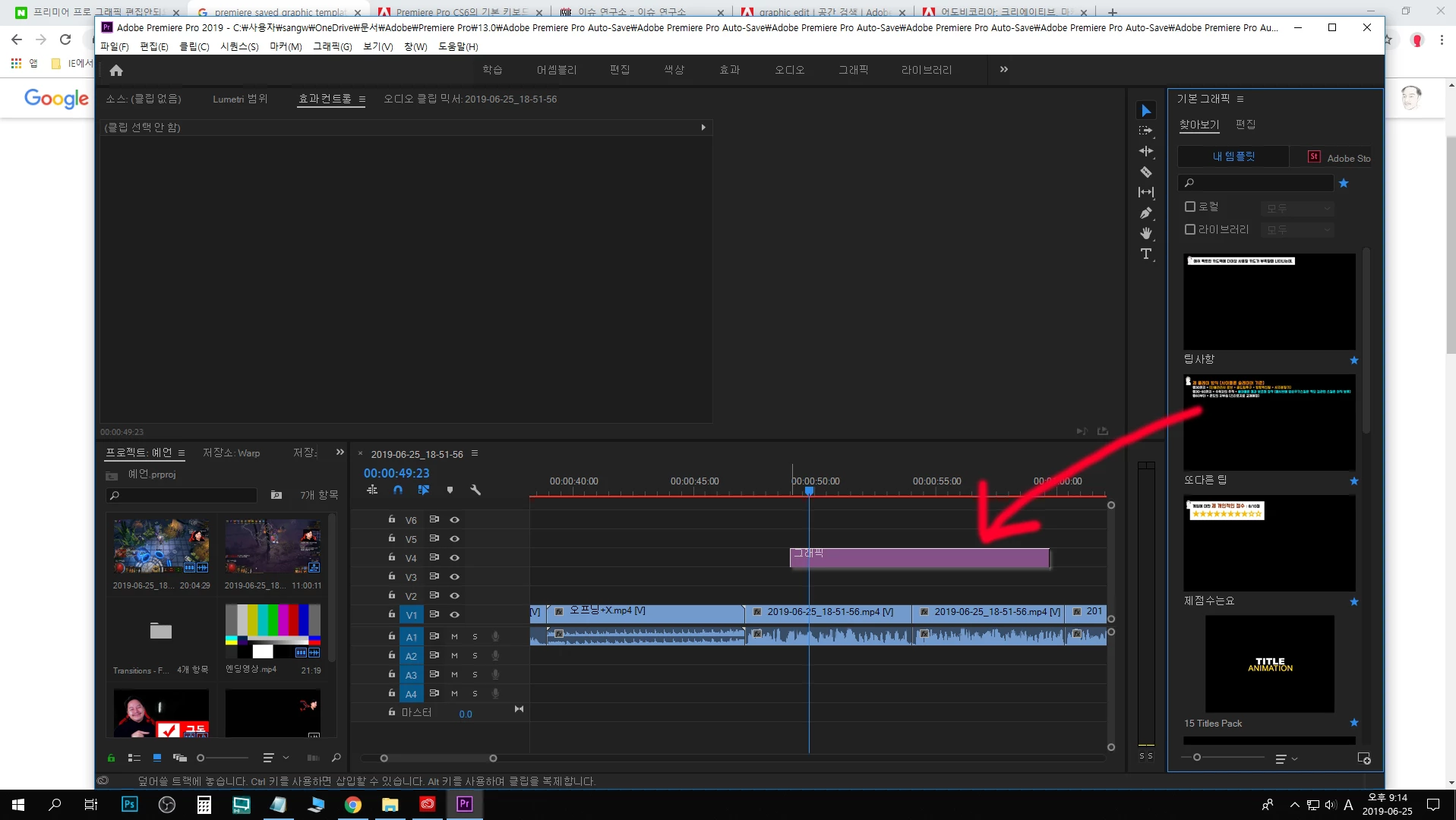Open File Explorer from the taskbar
Viewport: 1456px width, 820px height.
(x=390, y=804)
